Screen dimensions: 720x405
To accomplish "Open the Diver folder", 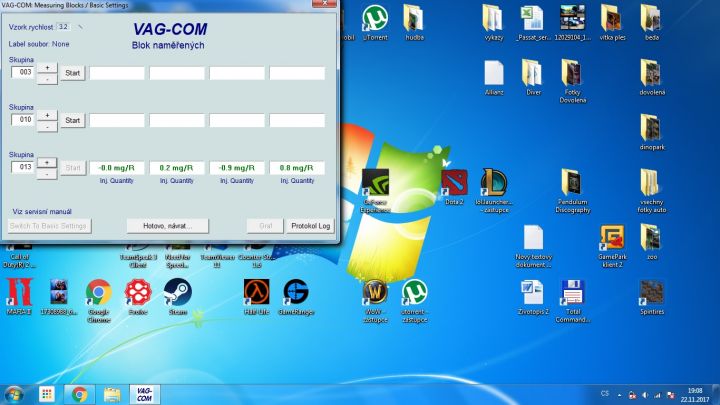I will click(x=533, y=78).
